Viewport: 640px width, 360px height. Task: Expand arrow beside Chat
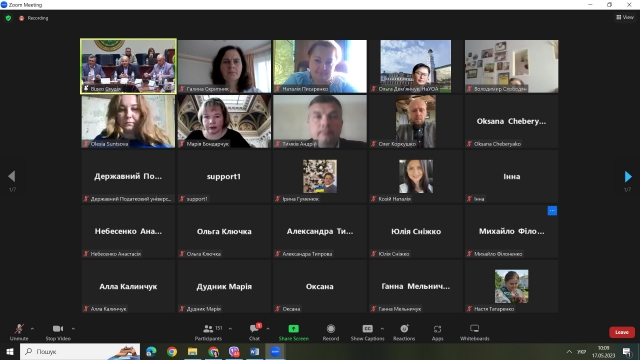(268, 329)
